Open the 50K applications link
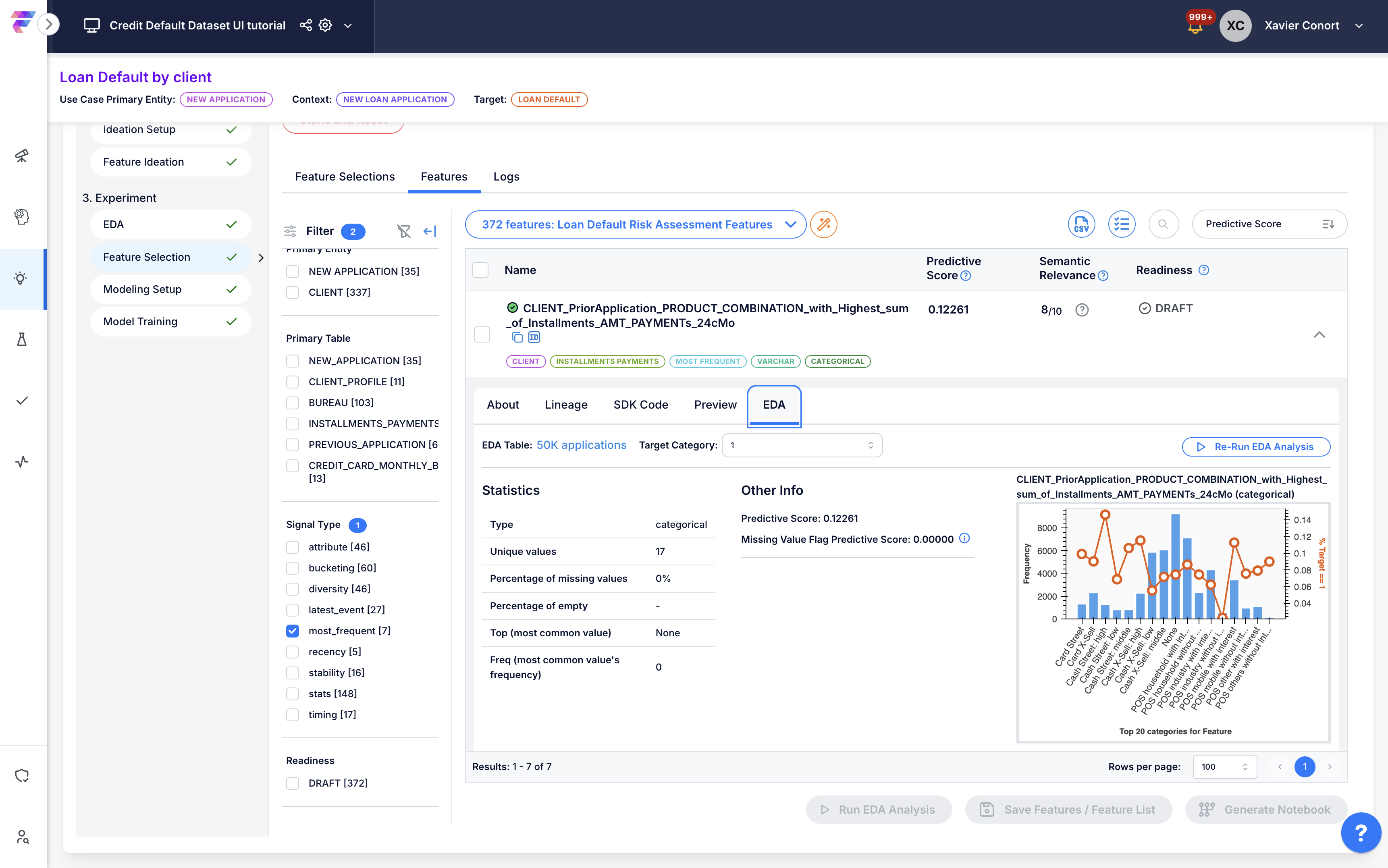This screenshot has height=868, width=1388. pos(581,445)
